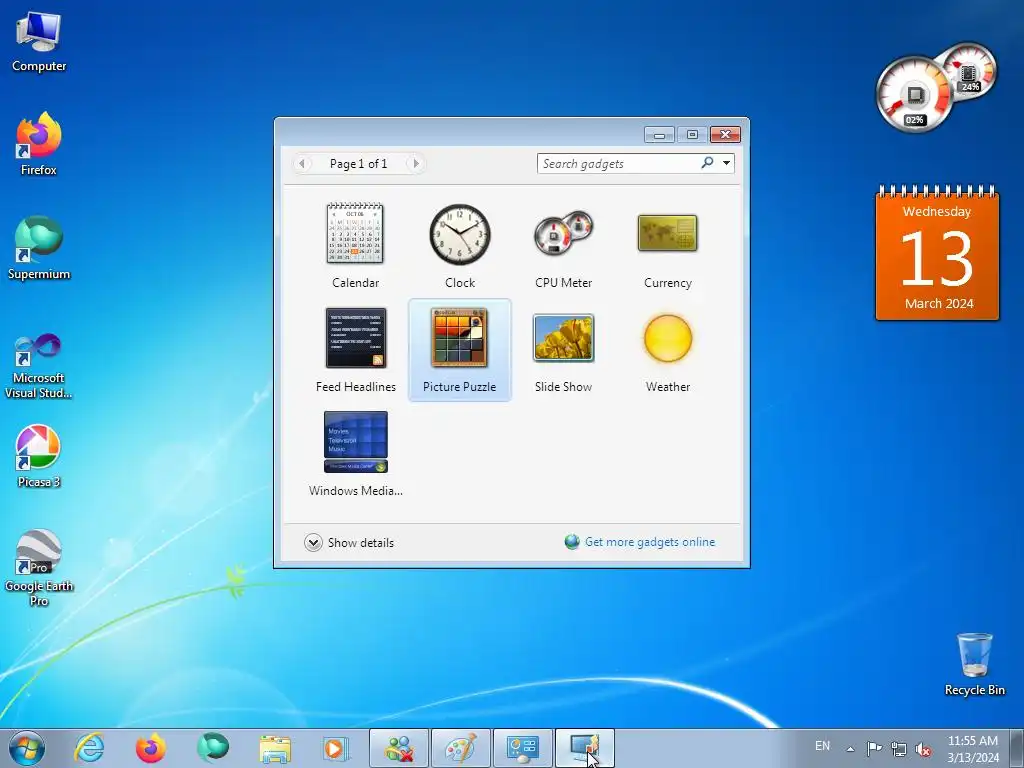Launch Firefox from the taskbar
This screenshot has width=1024, height=768.
pyautogui.click(x=150, y=748)
